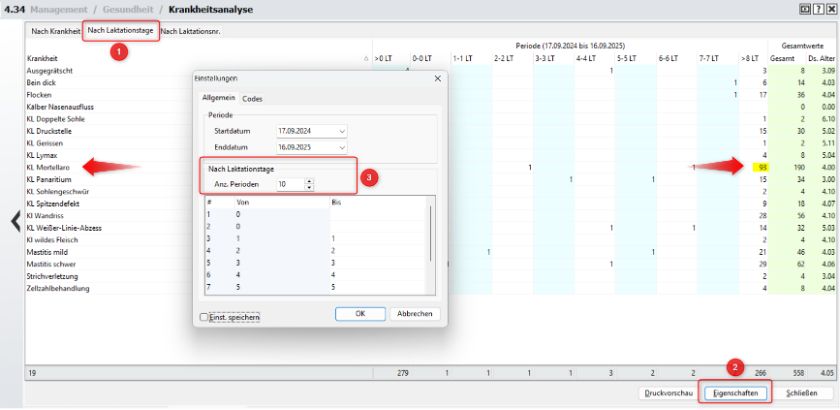
Task: Click the left panel collapse arrow
Action: 15,221
